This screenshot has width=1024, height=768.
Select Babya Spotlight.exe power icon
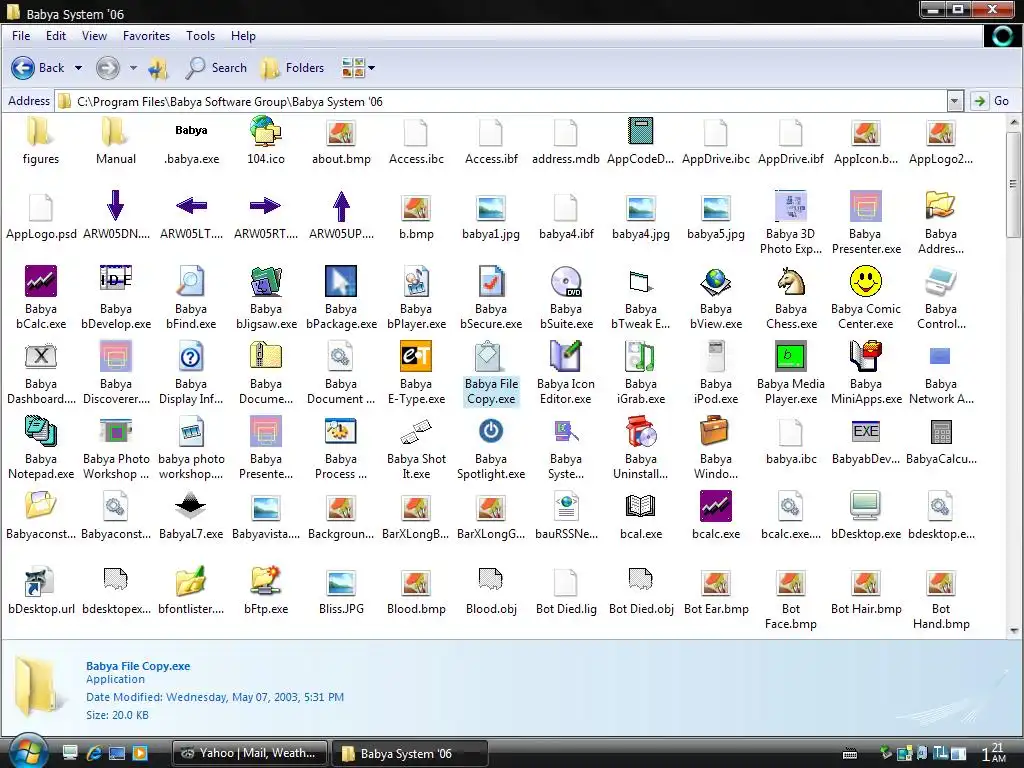(491, 431)
